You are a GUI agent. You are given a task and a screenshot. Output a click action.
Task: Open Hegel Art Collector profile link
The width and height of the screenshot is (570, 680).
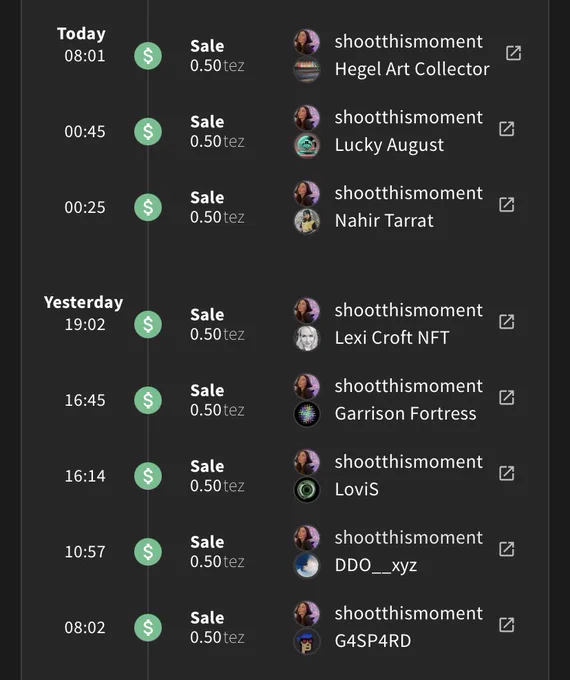click(412, 69)
